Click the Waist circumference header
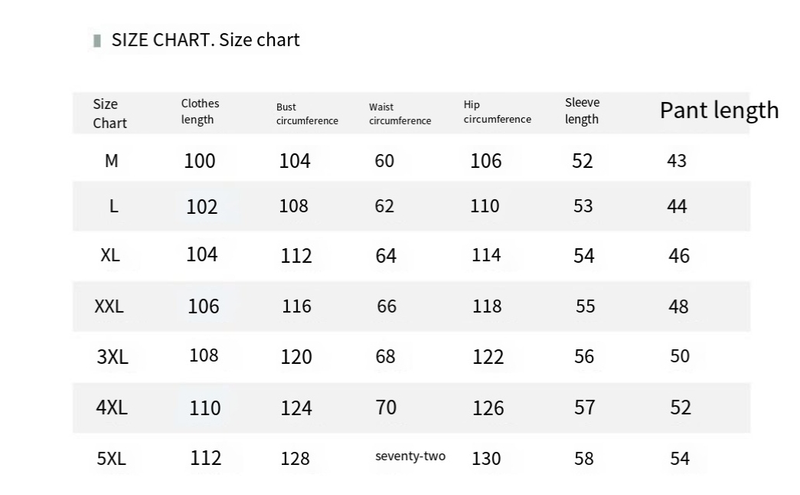The height and width of the screenshot is (495, 800). [399, 114]
